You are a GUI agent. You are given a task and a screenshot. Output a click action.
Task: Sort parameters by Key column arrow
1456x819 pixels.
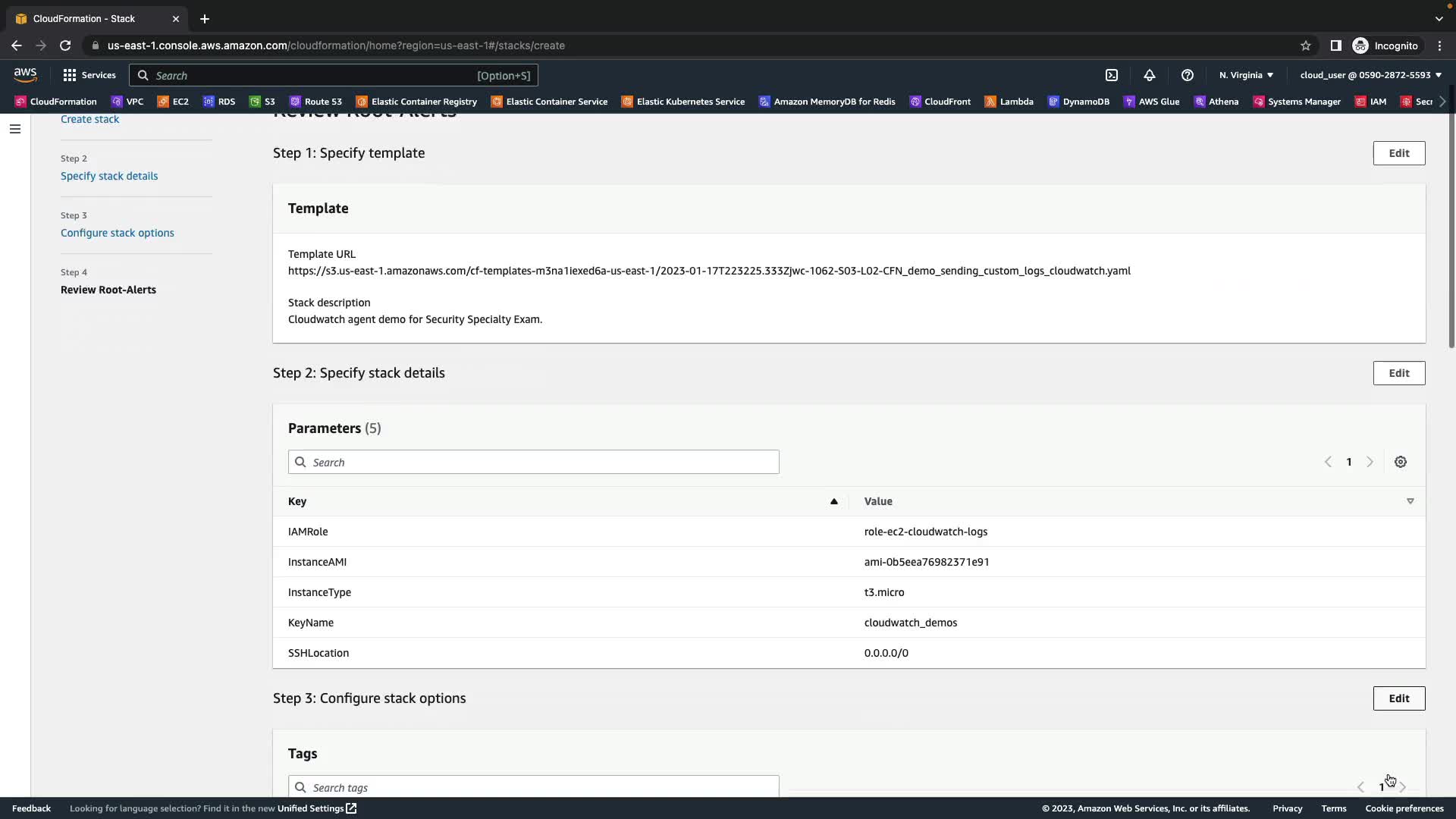833,501
